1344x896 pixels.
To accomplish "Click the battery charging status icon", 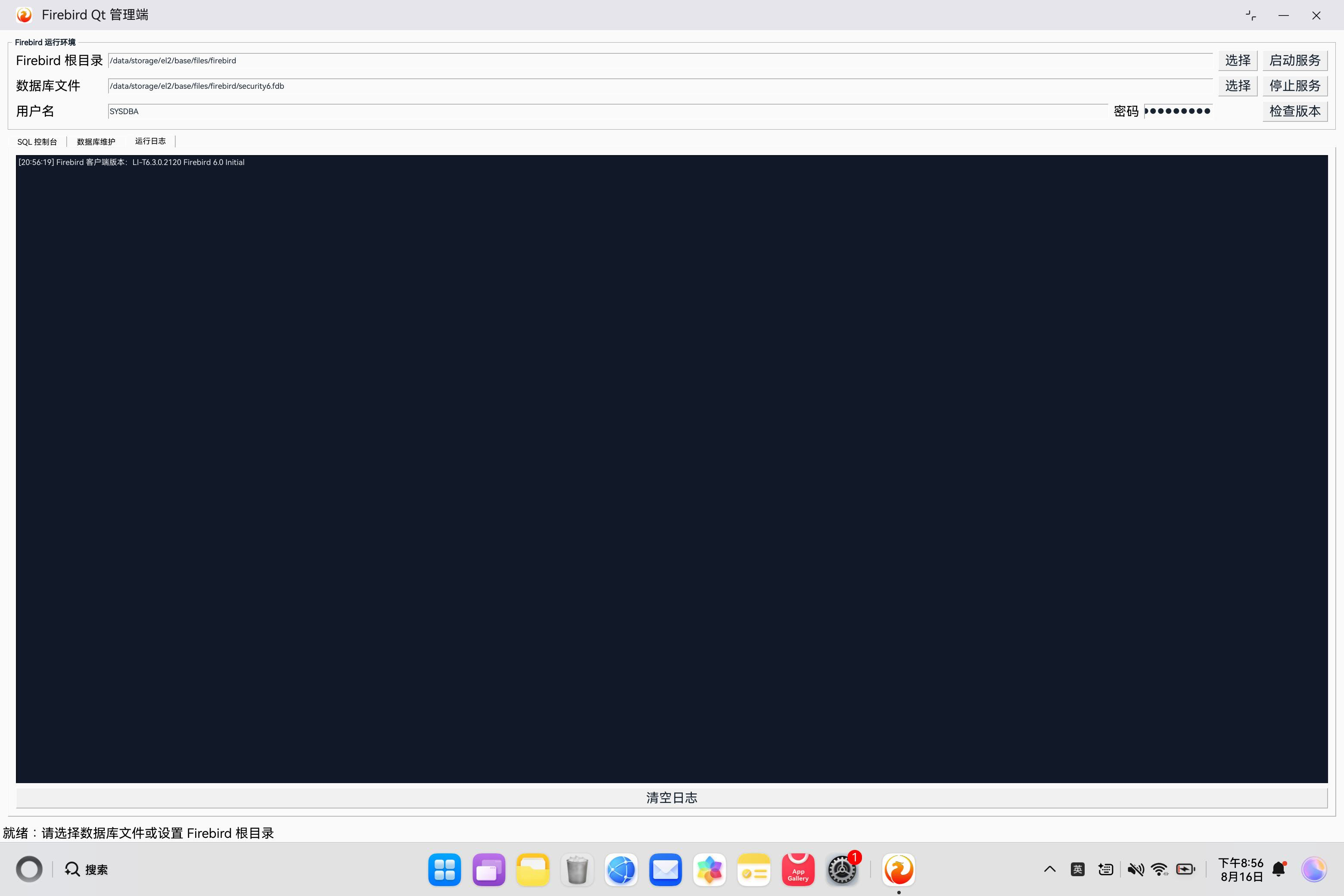I will click(x=1186, y=870).
